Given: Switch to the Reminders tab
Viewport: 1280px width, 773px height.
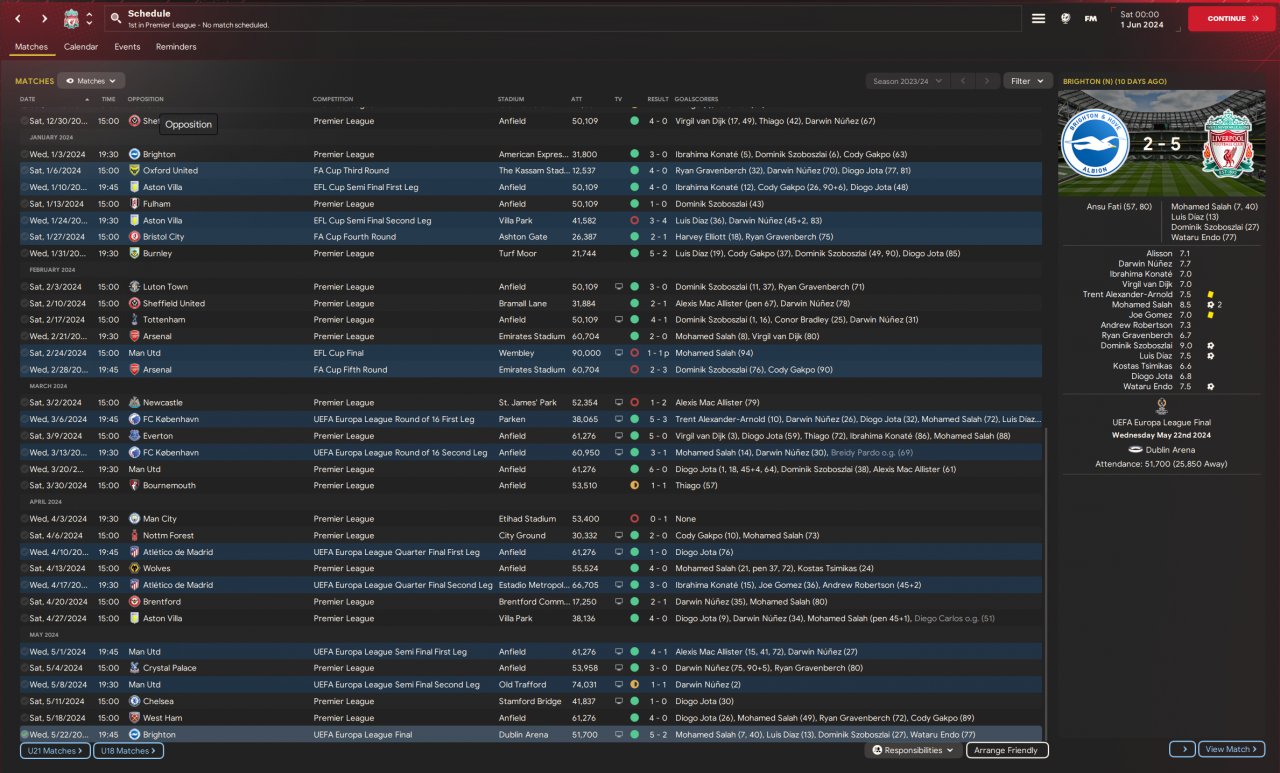Looking at the screenshot, I should (176, 47).
